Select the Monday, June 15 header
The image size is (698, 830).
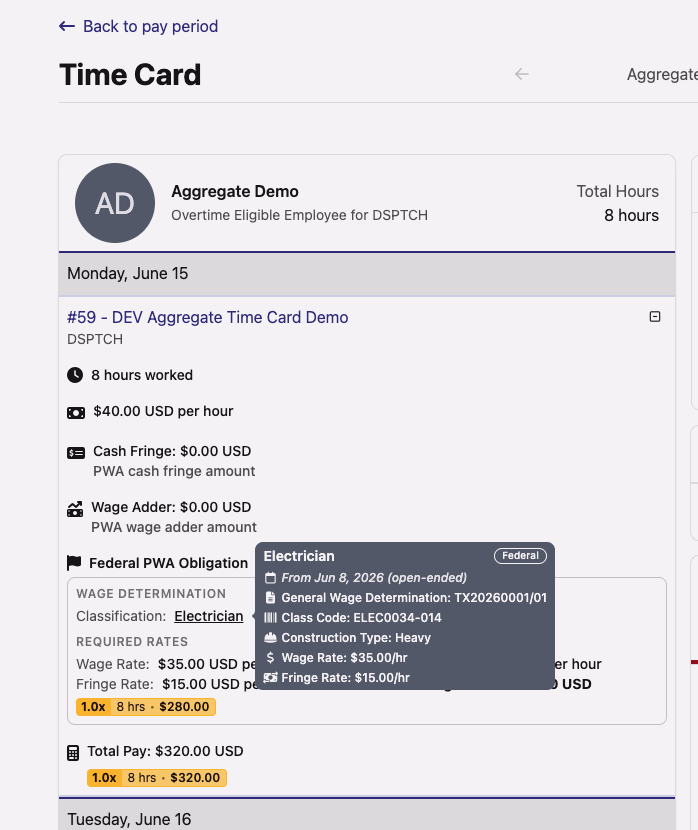coord(367,274)
